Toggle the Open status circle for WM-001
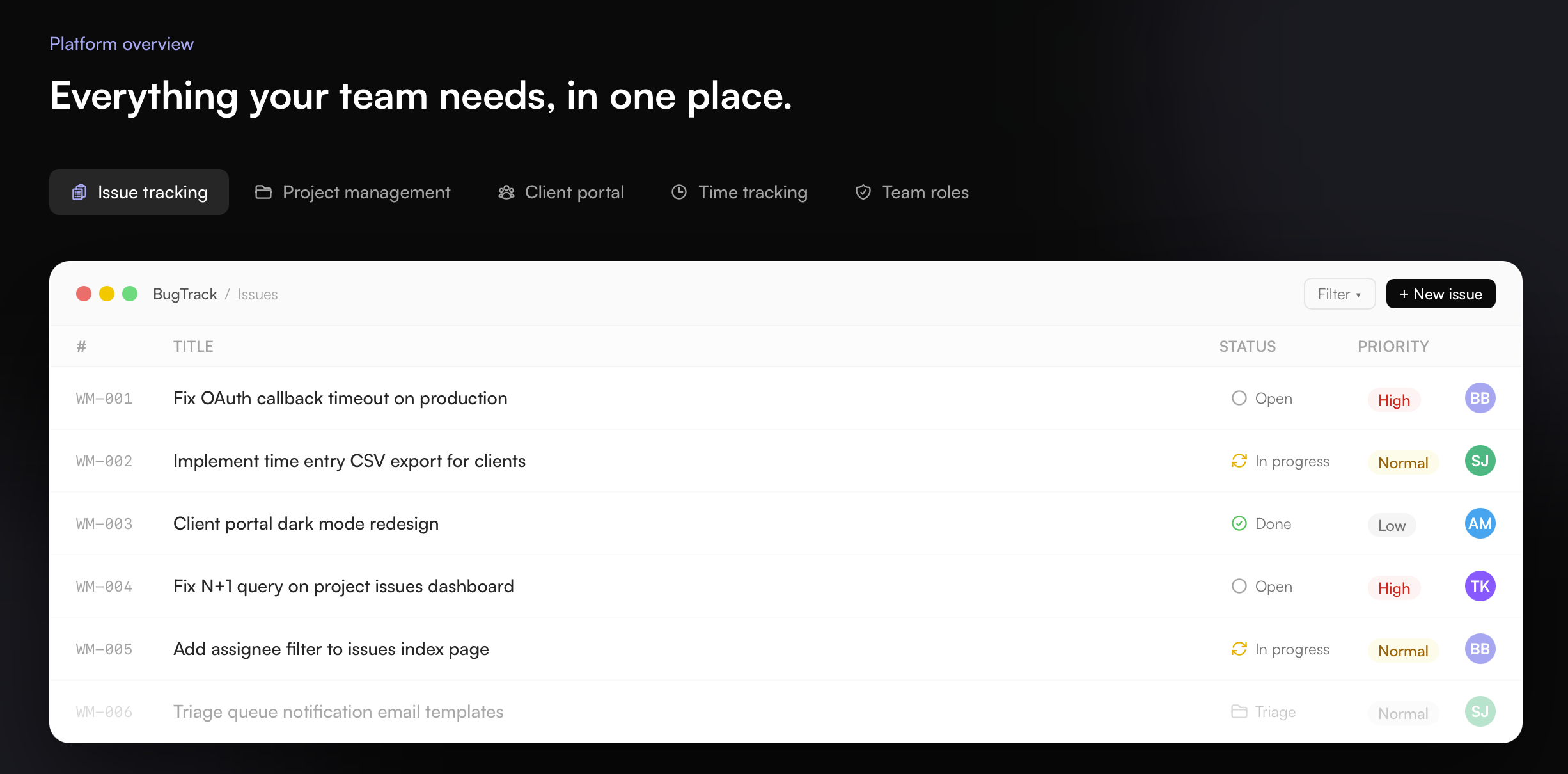Screen dimensions: 1568x774 click(1239, 398)
